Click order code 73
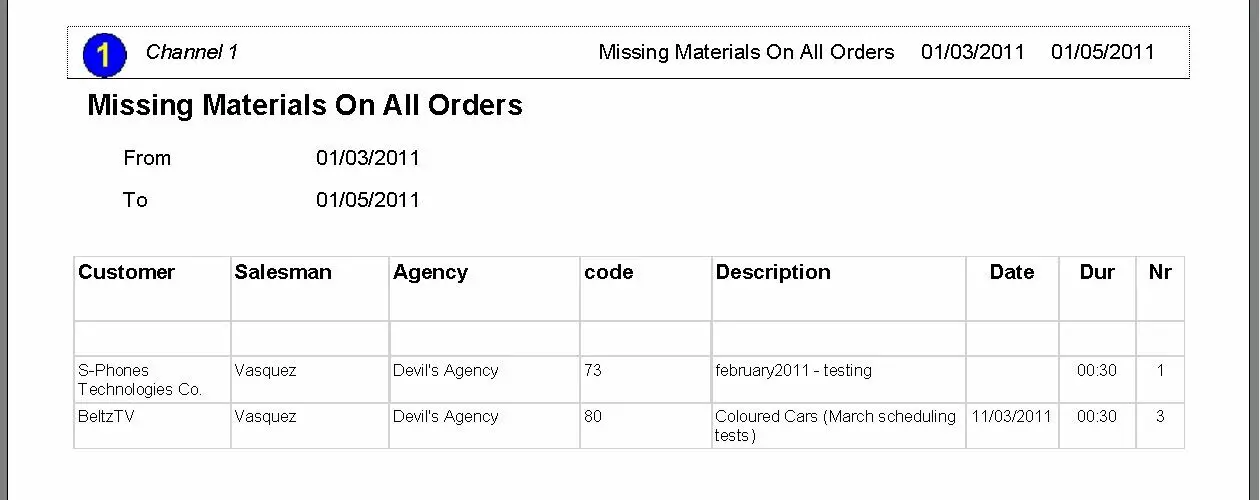This screenshot has height=500, width=1260. pos(593,370)
